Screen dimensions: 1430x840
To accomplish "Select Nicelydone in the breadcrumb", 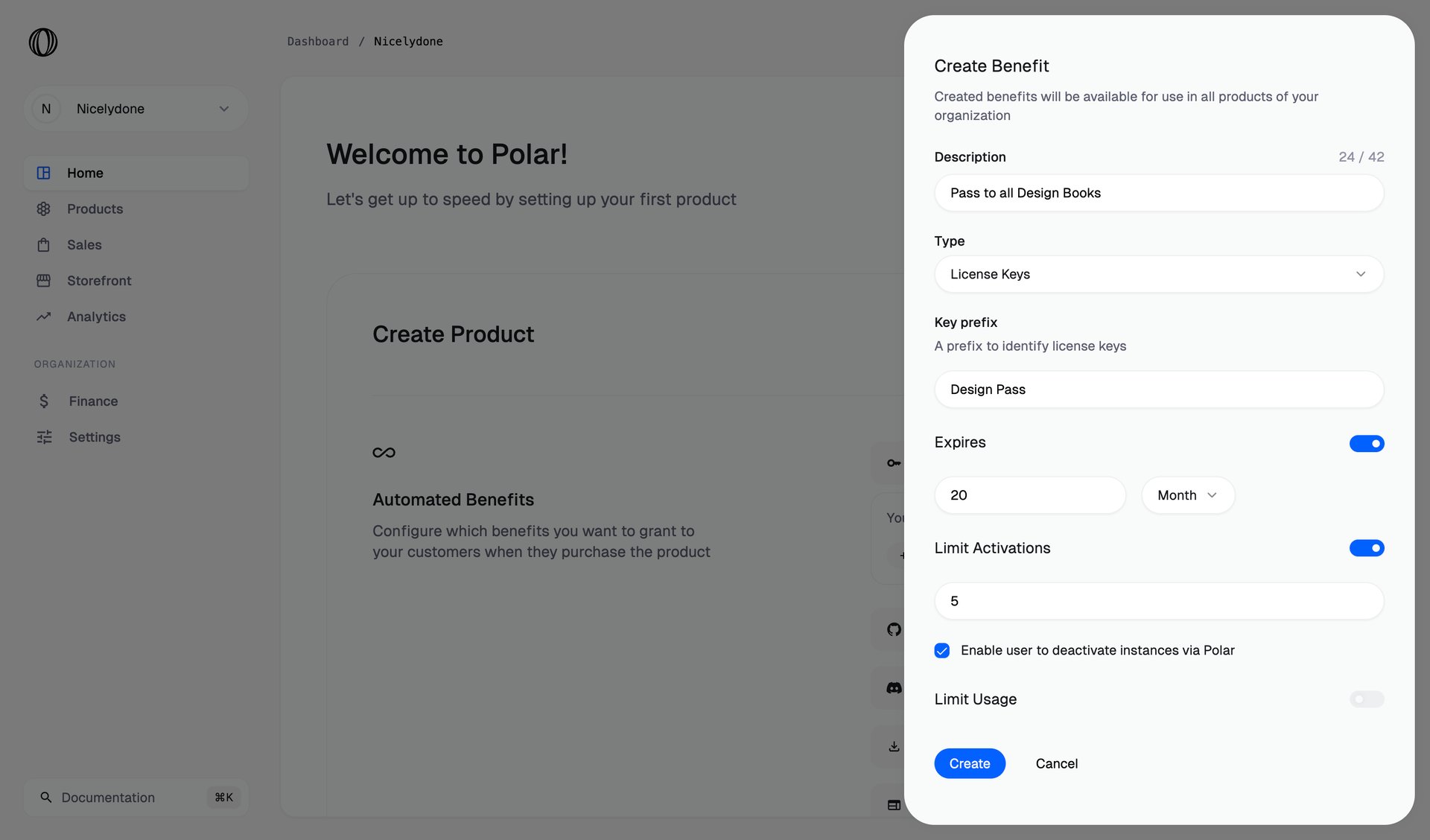I will (x=408, y=41).
